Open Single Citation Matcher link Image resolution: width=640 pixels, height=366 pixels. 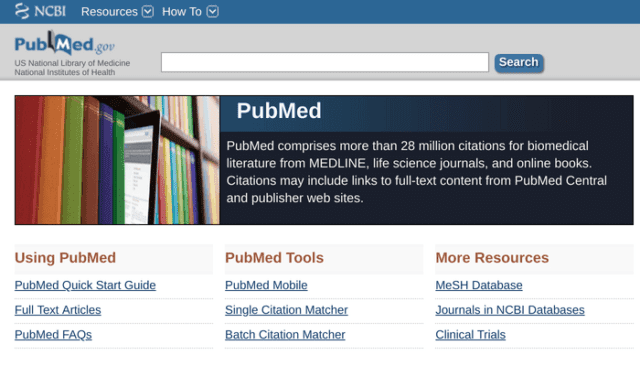pos(287,310)
